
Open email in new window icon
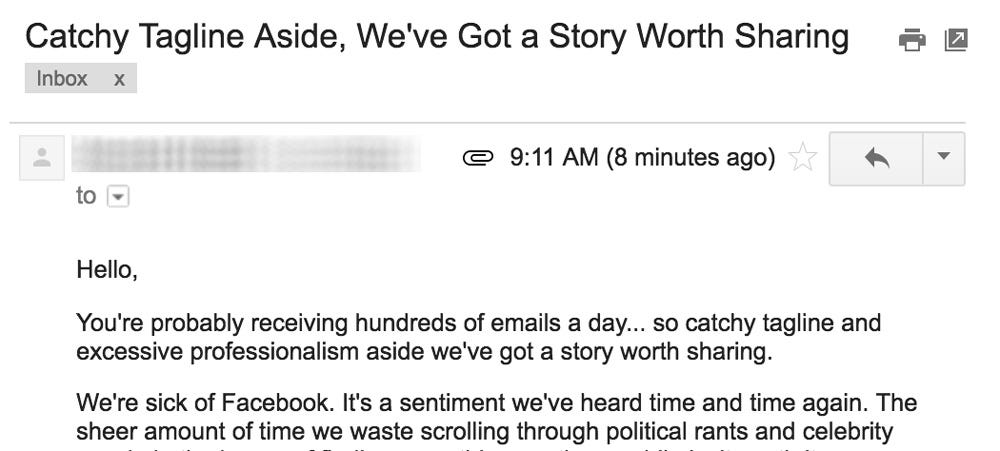pos(956,40)
